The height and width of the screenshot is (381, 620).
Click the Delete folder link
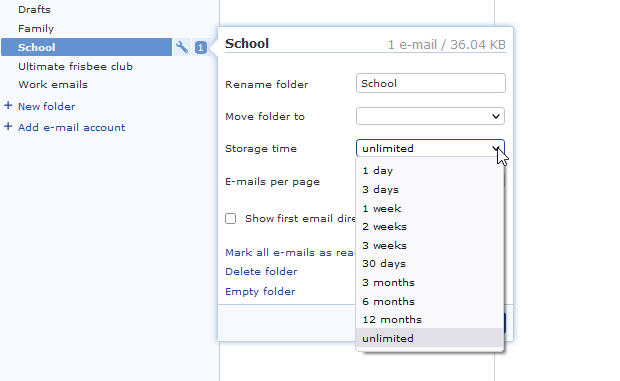(x=261, y=272)
